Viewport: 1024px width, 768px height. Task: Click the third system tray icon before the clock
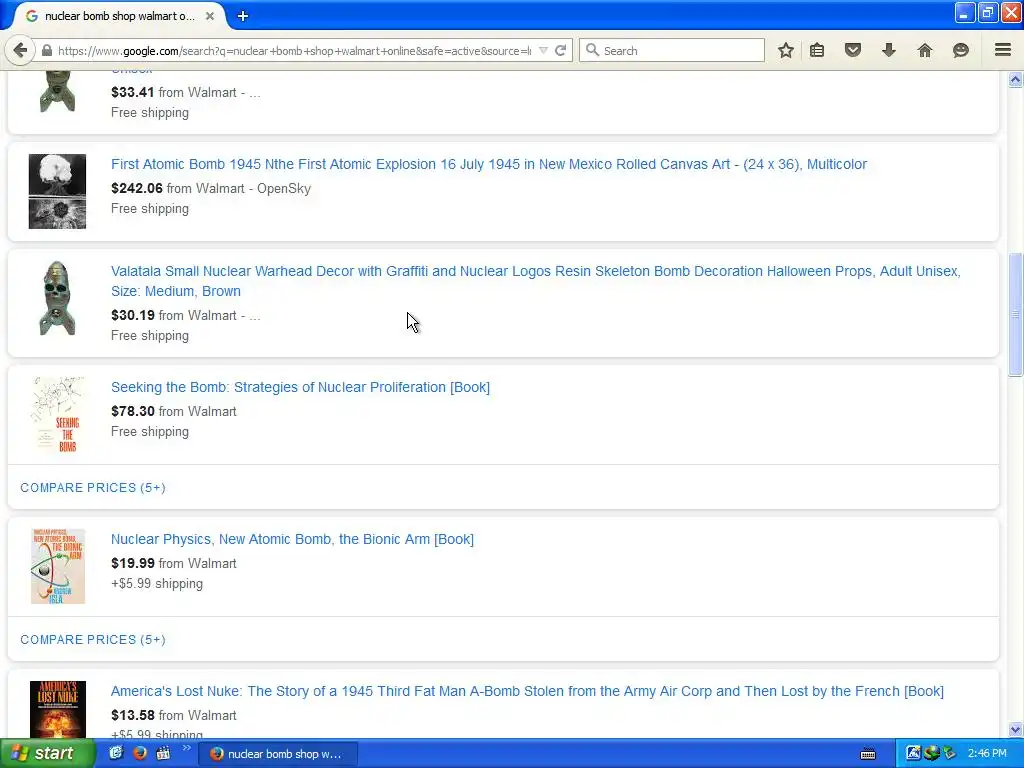click(x=950, y=754)
